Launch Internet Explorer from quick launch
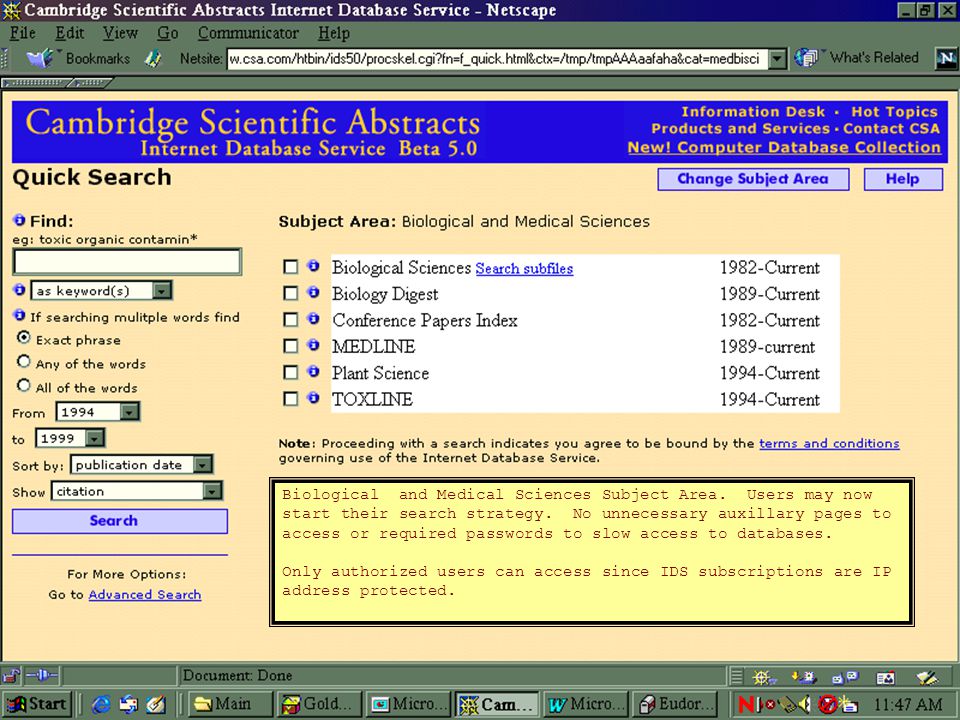The height and width of the screenshot is (720, 960). 100,705
